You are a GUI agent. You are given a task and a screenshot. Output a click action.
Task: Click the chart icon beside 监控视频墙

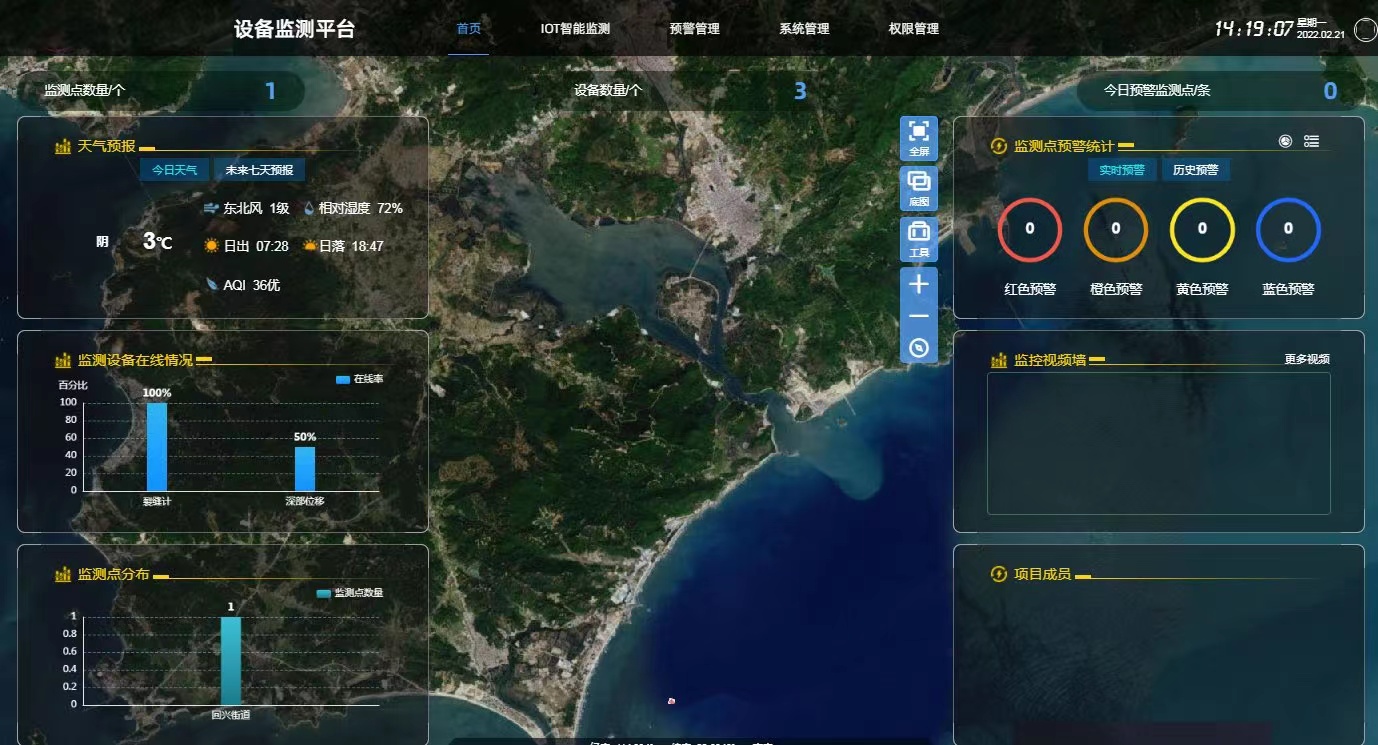tap(998, 359)
